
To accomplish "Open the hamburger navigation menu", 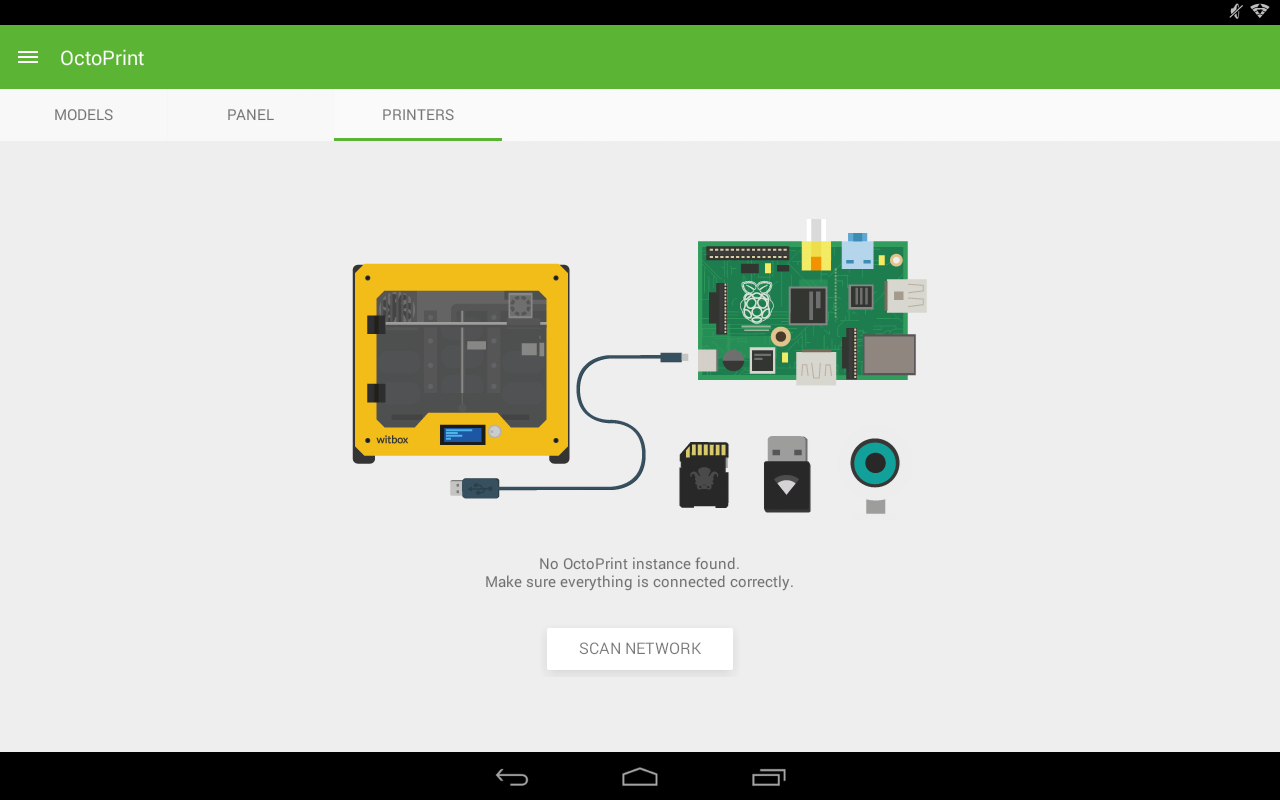I will click(x=28, y=58).
